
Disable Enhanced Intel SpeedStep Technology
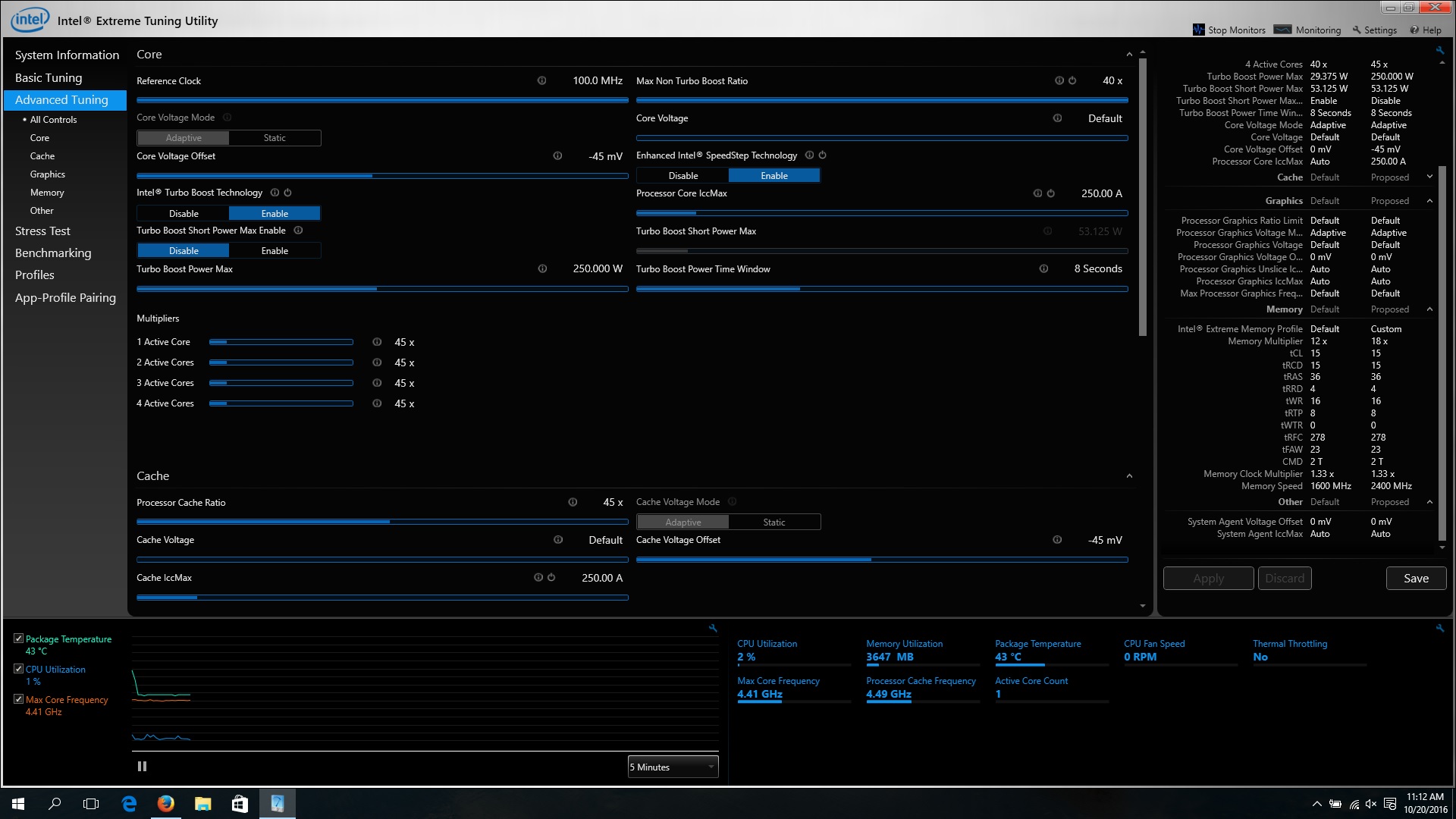[683, 175]
